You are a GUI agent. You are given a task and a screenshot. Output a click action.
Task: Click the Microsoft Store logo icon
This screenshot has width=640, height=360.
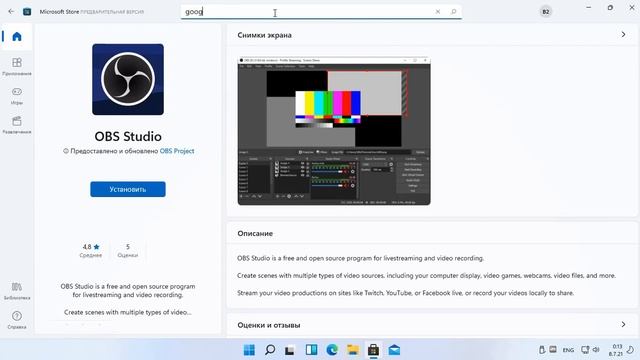click(27, 11)
